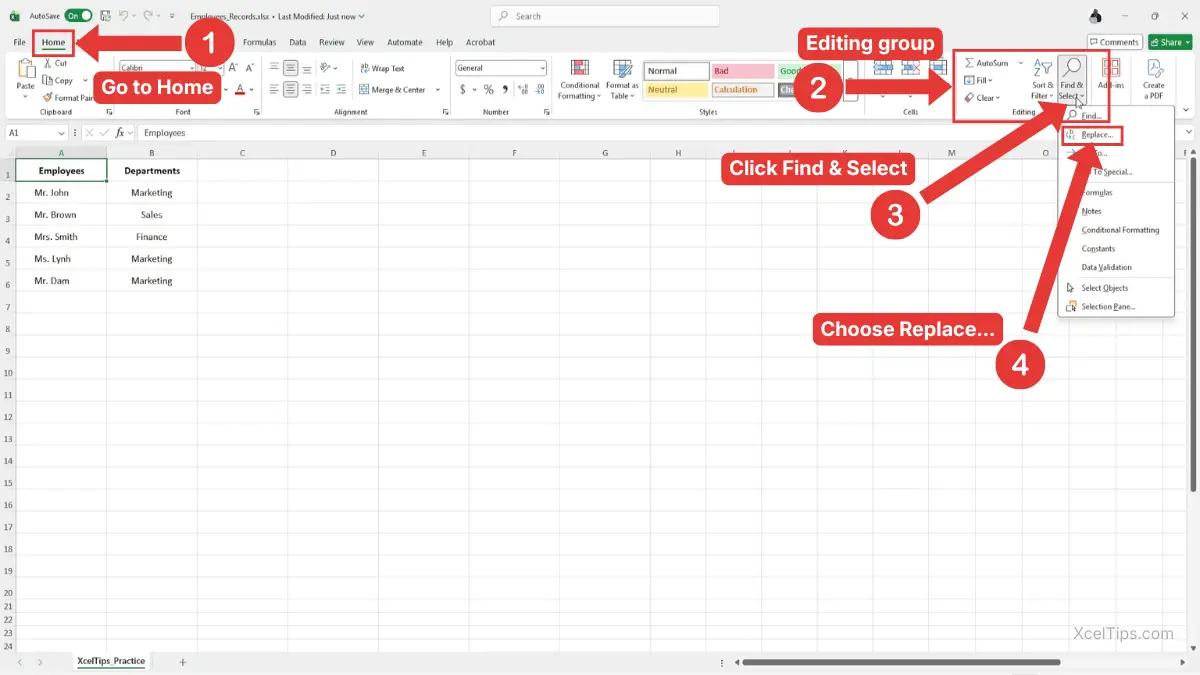Click the Redo arrow
The width and height of the screenshot is (1200, 675).
click(x=150, y=16)
